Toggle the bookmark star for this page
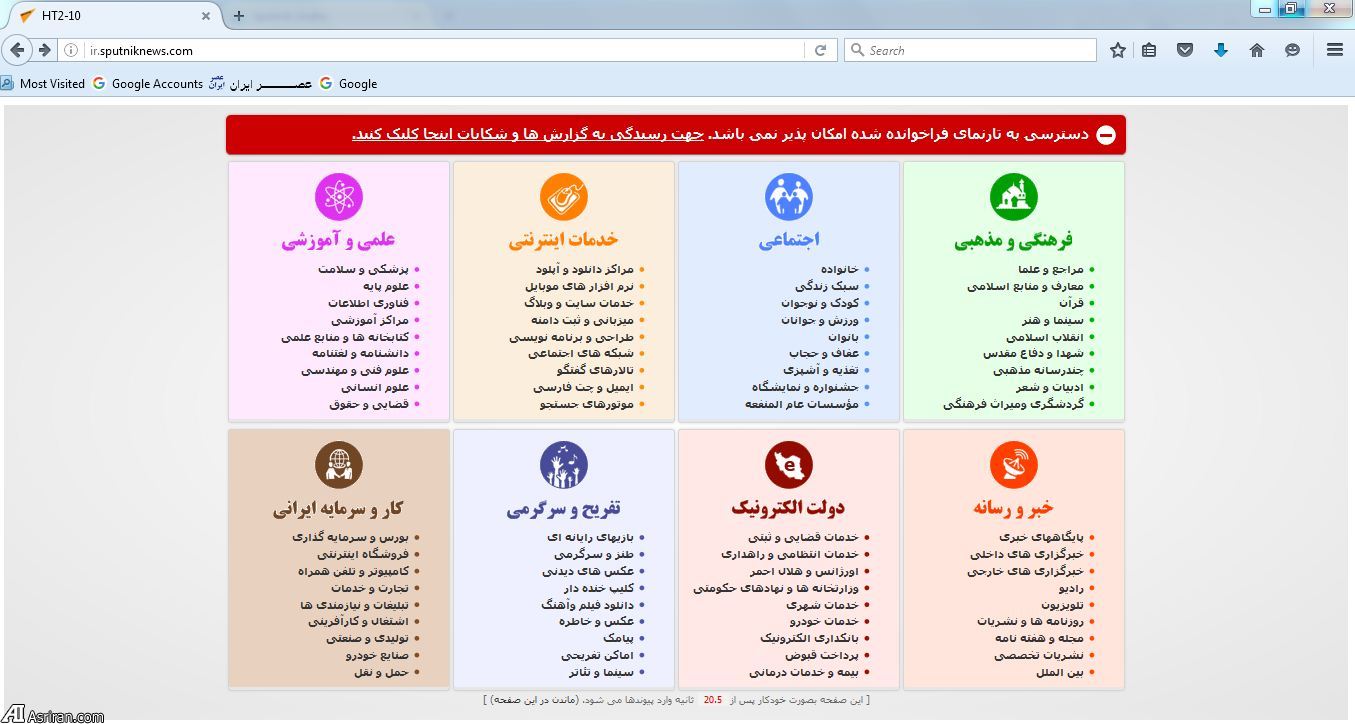Screen dimensions: 1355x724 1117,49
